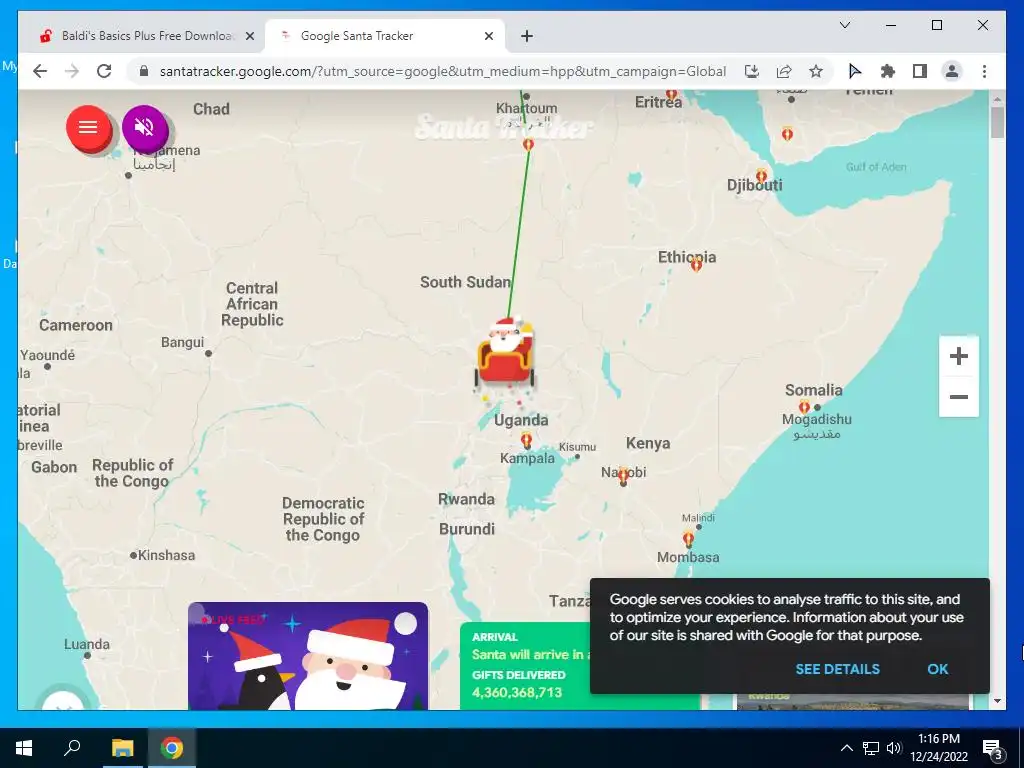Close the Baldi's Basics Plus tab
Image resolution: width=1024 pixels, height=768 pixels.
click(x=249, y=37)
